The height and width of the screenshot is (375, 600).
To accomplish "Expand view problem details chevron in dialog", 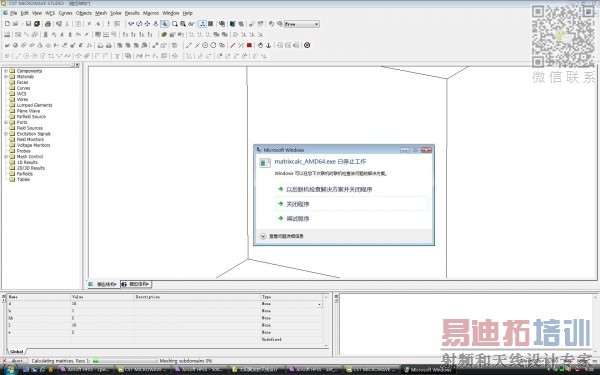I will [263, 236].
